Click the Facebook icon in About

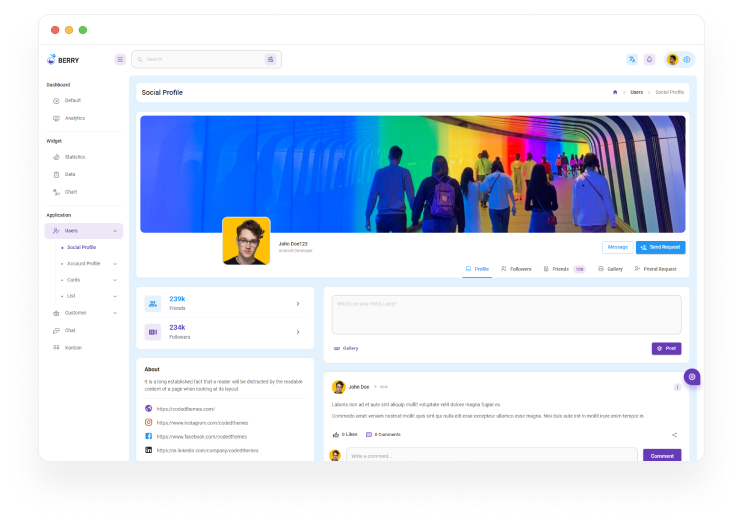148,436
